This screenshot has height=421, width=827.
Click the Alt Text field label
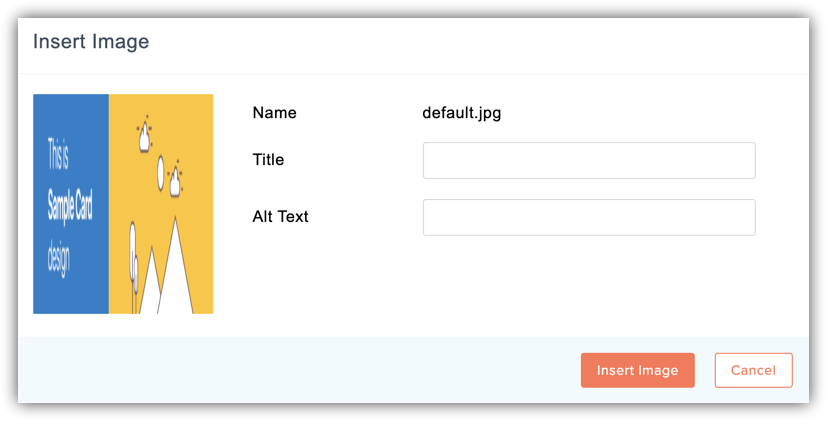[280, 216]
